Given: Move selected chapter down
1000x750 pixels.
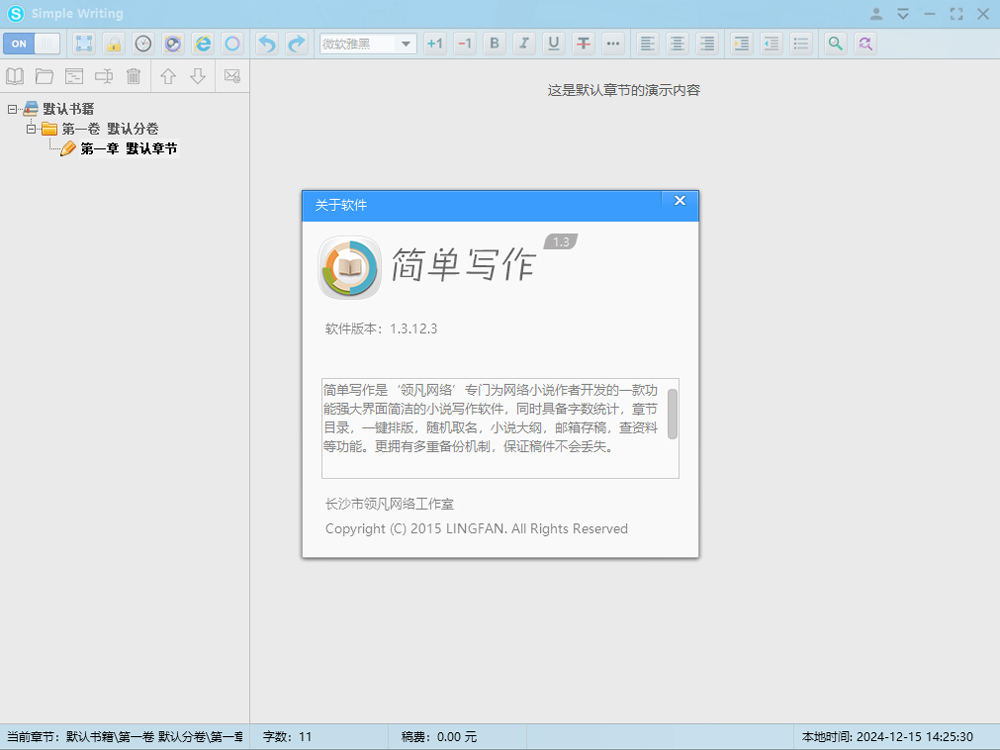Looking at the screenshot, I should [198, 77].
